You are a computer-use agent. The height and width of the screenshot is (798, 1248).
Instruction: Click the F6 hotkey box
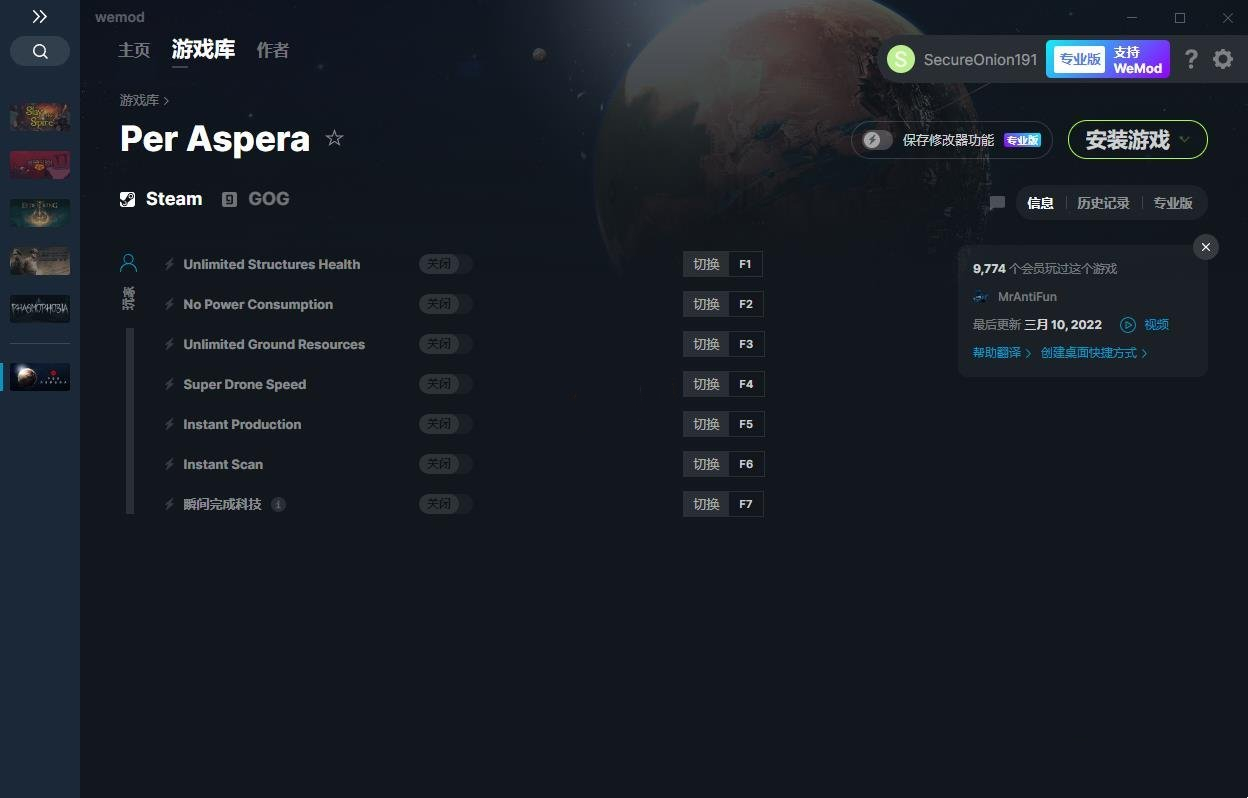(x=746, y=464)
